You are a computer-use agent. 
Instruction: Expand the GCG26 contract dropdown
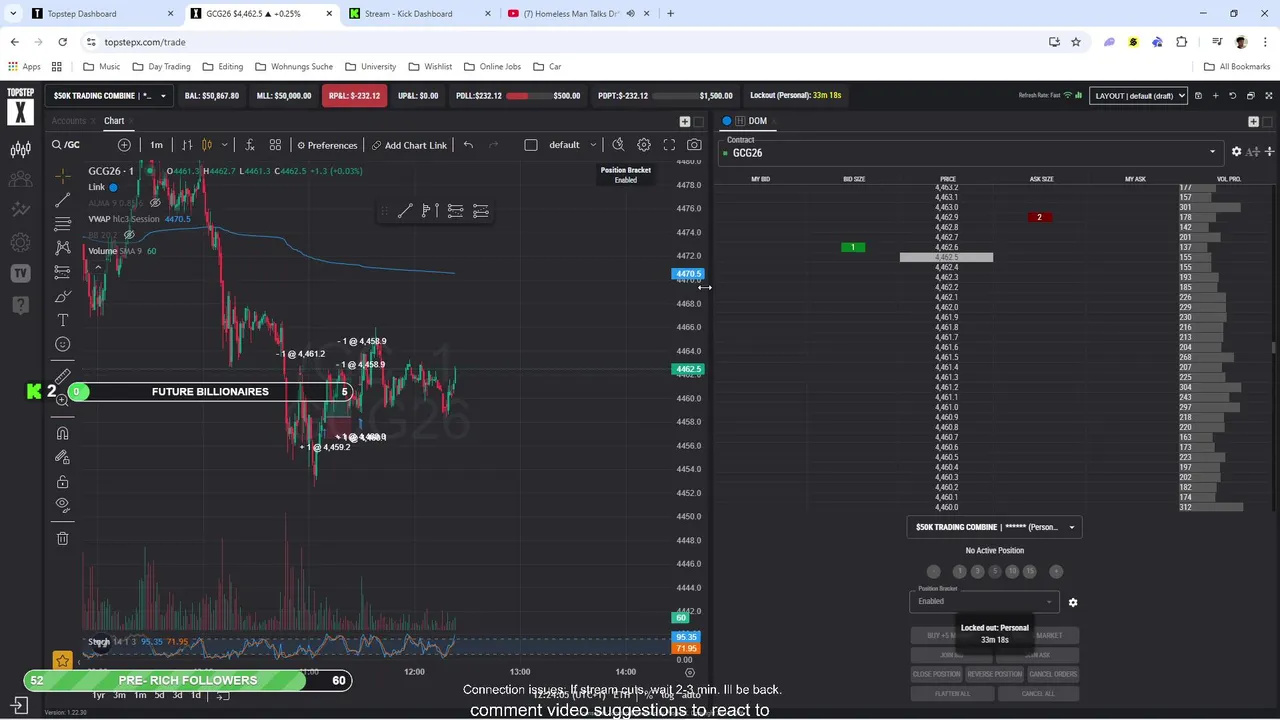tap(970, 153)
